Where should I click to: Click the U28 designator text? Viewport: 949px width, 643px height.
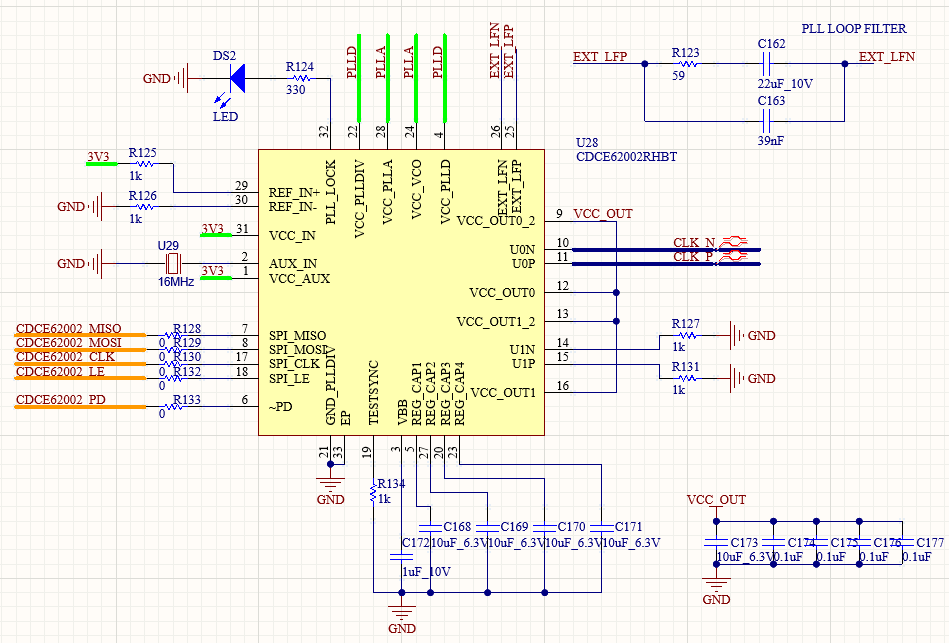coord(587,143)
